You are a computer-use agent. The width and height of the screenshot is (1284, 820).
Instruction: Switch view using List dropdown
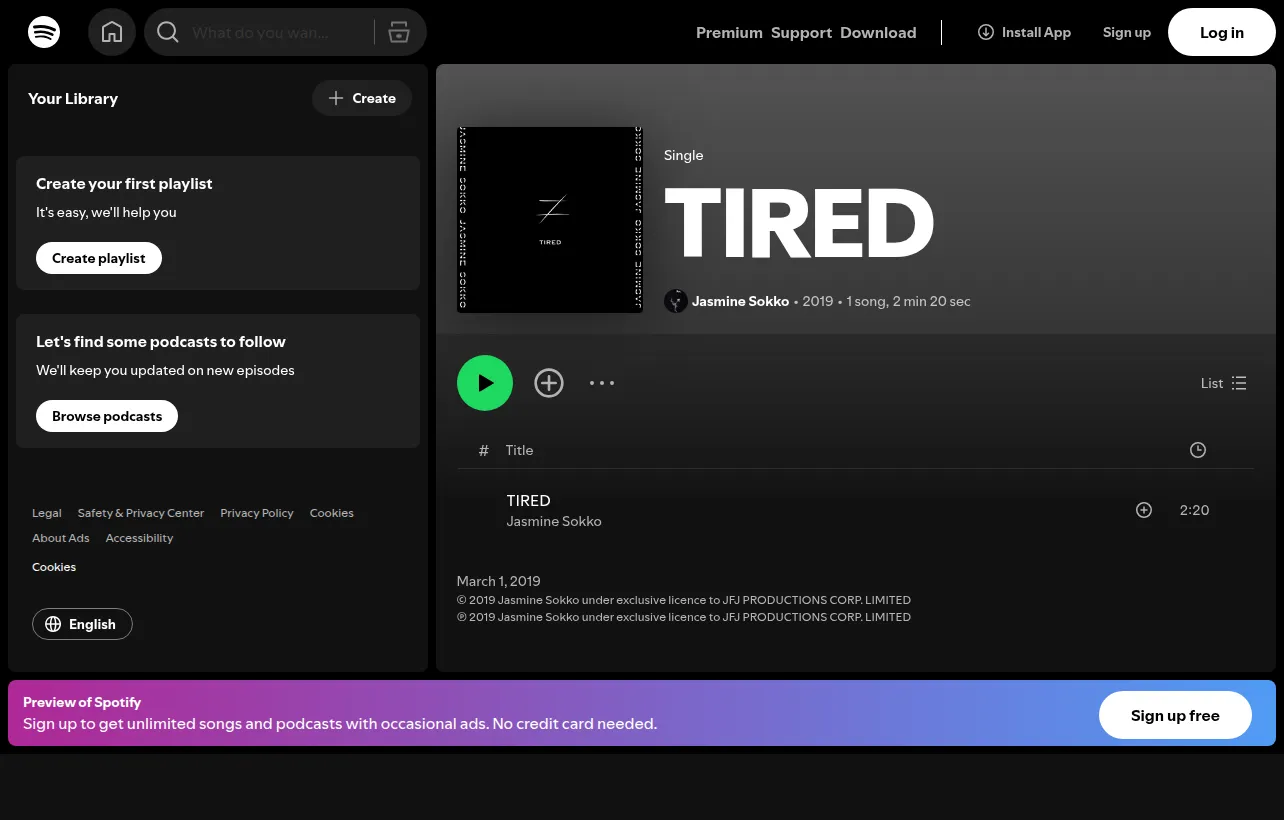1224,383
